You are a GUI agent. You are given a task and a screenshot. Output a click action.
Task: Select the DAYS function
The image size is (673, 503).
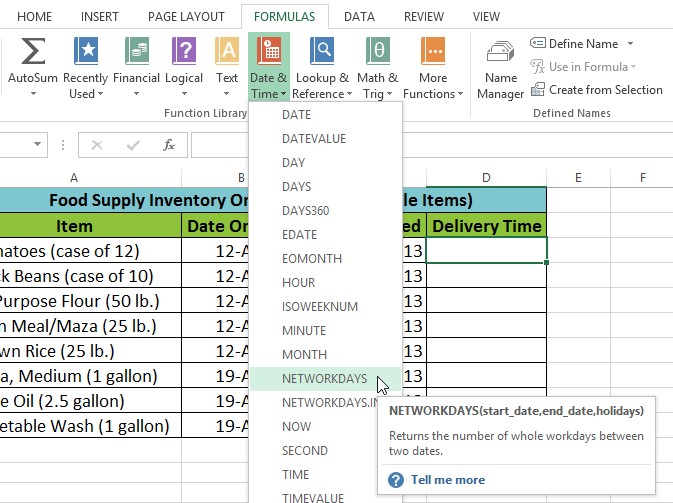[325, 187]
